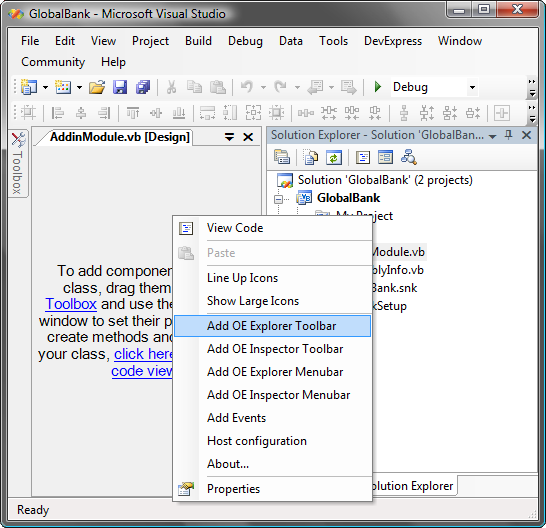Click the Open File folder icon

pos(97,87)
